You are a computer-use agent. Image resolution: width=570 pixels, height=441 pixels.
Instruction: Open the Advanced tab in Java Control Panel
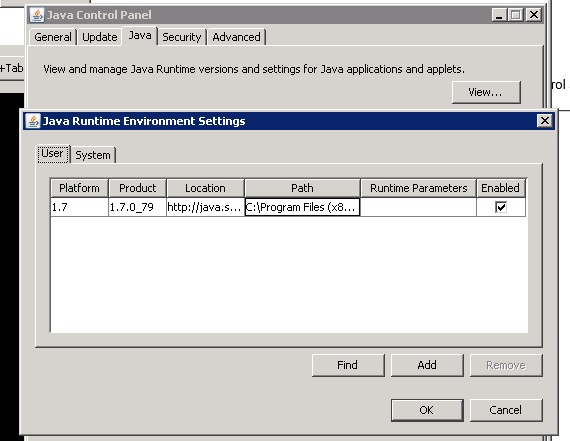236,37
